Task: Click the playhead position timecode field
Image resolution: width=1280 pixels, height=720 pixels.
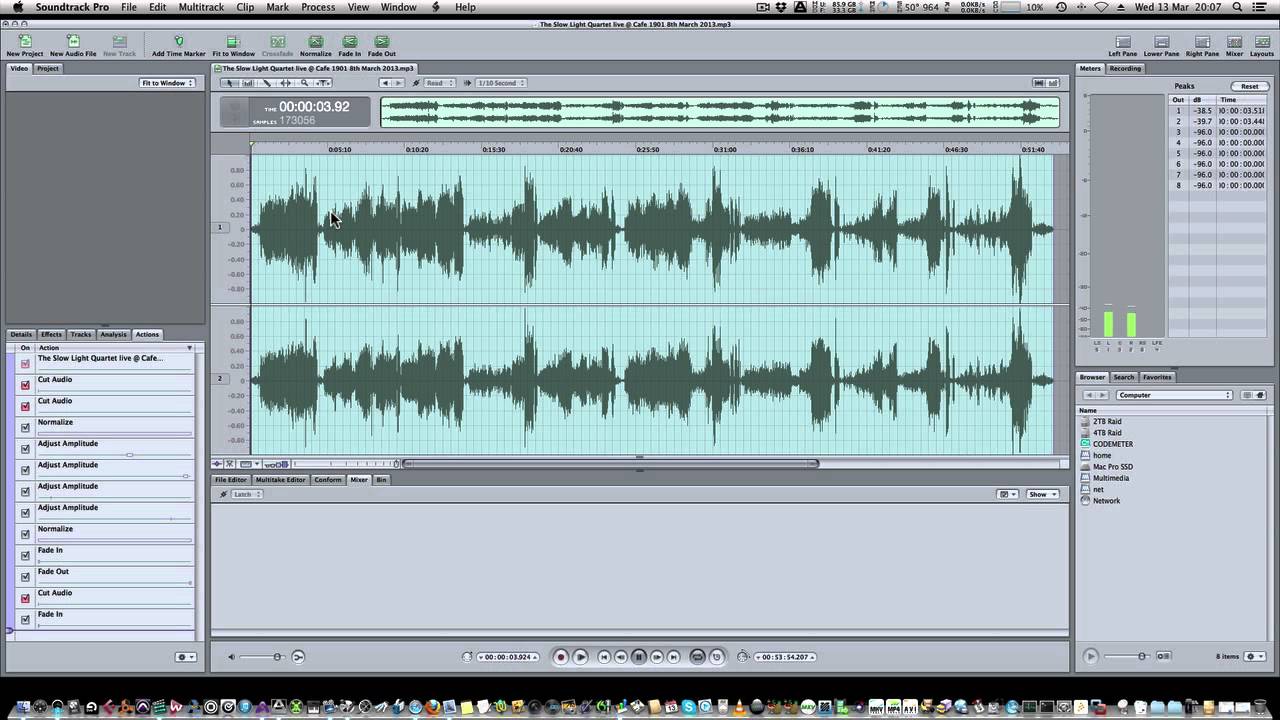Action: point(508,657)
